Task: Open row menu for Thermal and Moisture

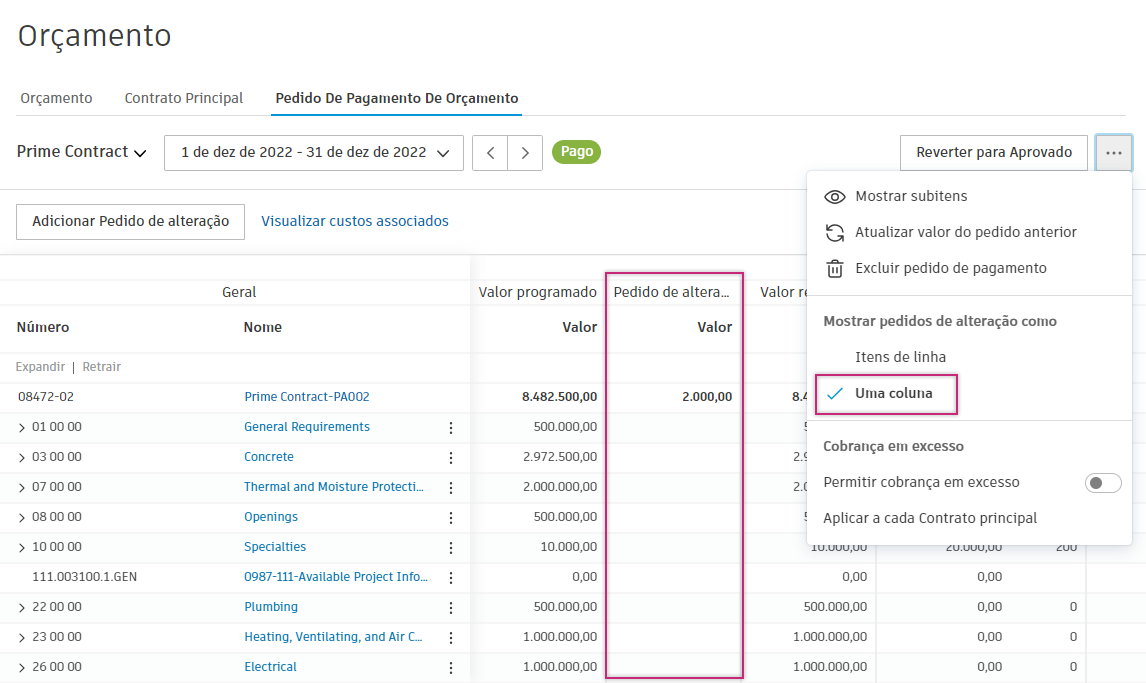Action: [x=451, y=487]
